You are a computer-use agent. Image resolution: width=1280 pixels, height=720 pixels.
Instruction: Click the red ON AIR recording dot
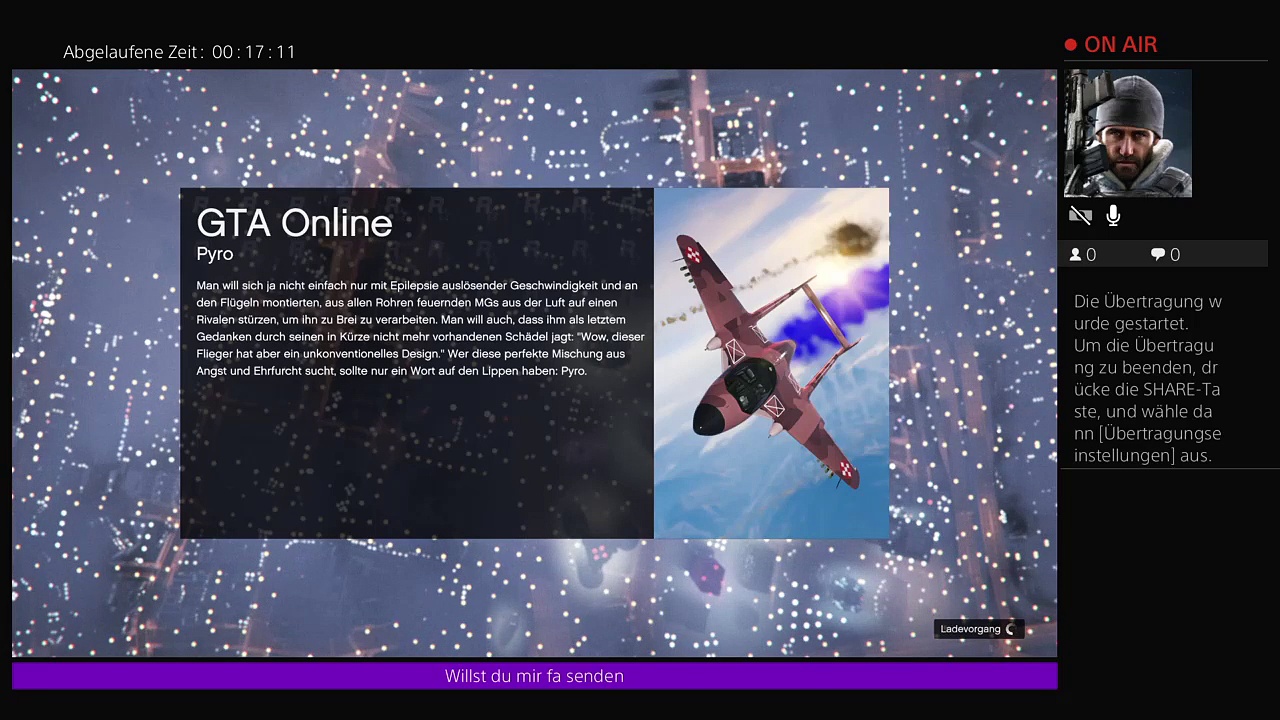[1071, 45]
